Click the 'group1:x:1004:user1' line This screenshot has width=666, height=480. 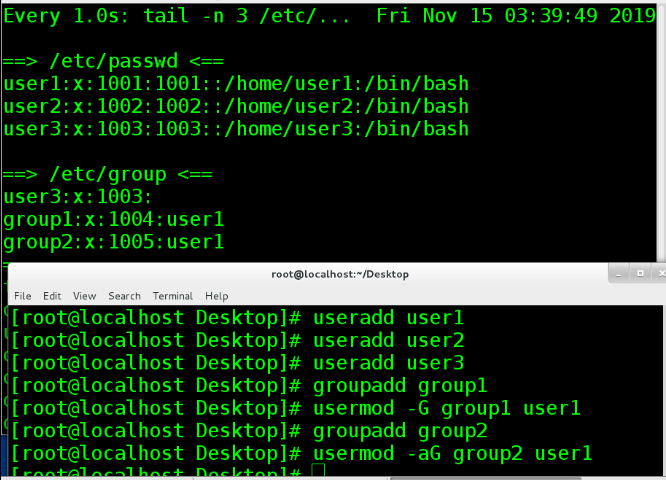113,220
